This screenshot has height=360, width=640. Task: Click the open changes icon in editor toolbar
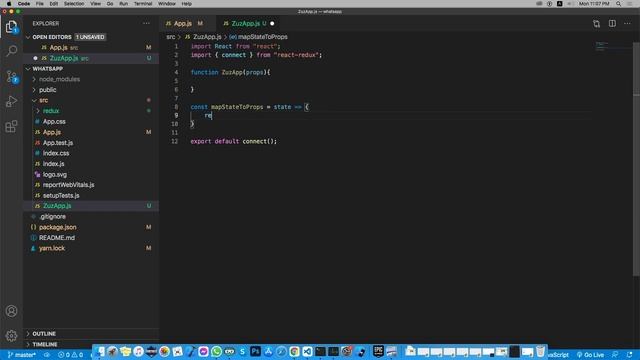596,24
